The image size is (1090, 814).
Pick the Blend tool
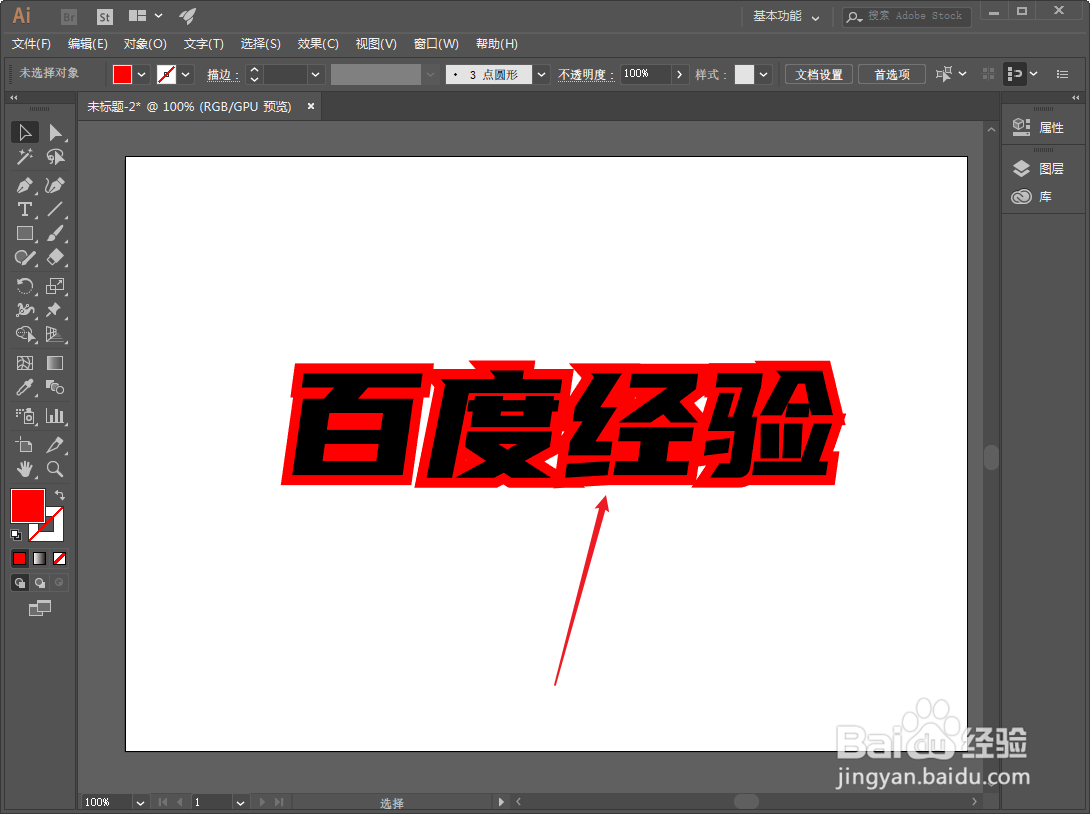pos(55,387)
